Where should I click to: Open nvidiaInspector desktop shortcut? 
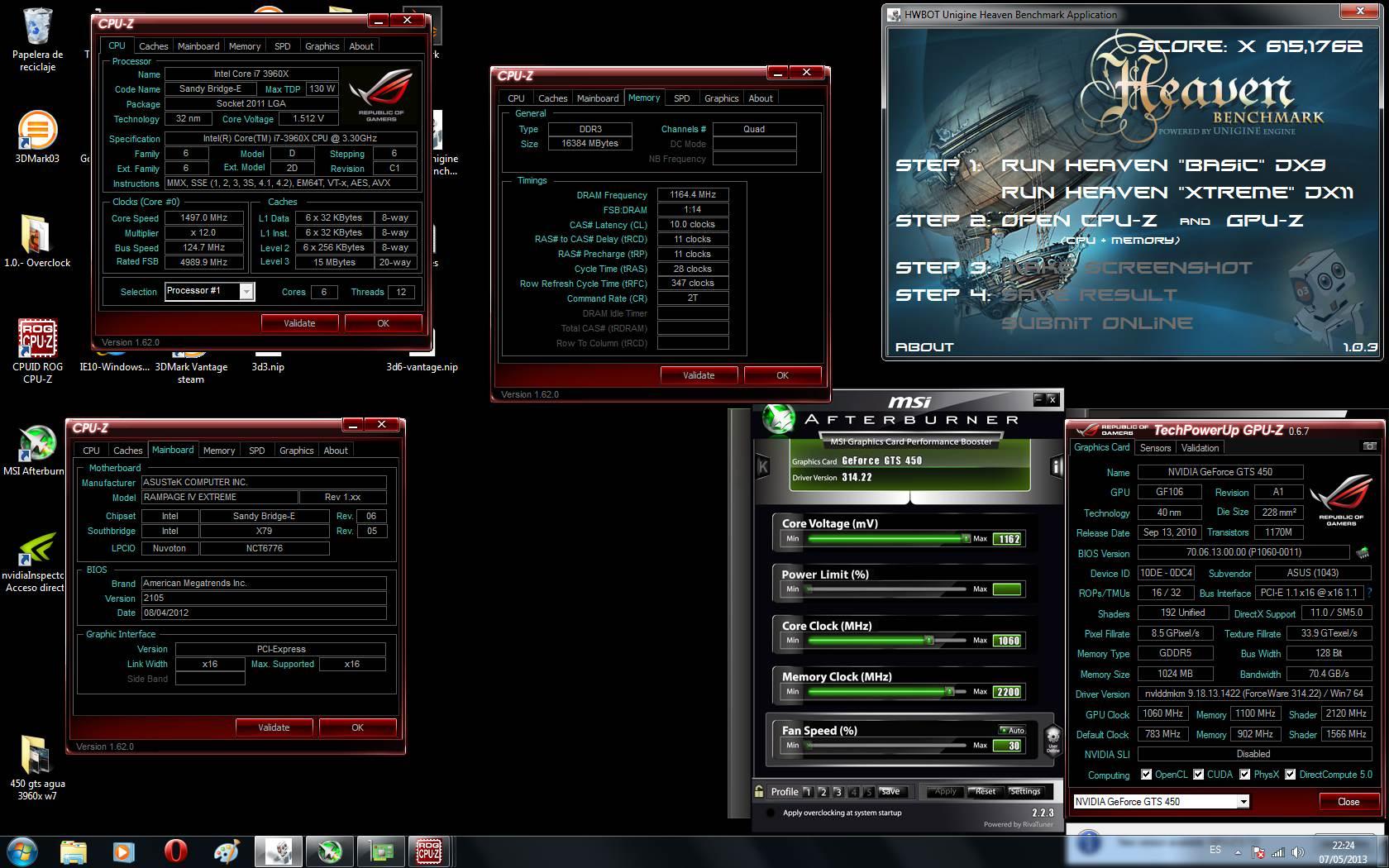(x=35, y=562)
